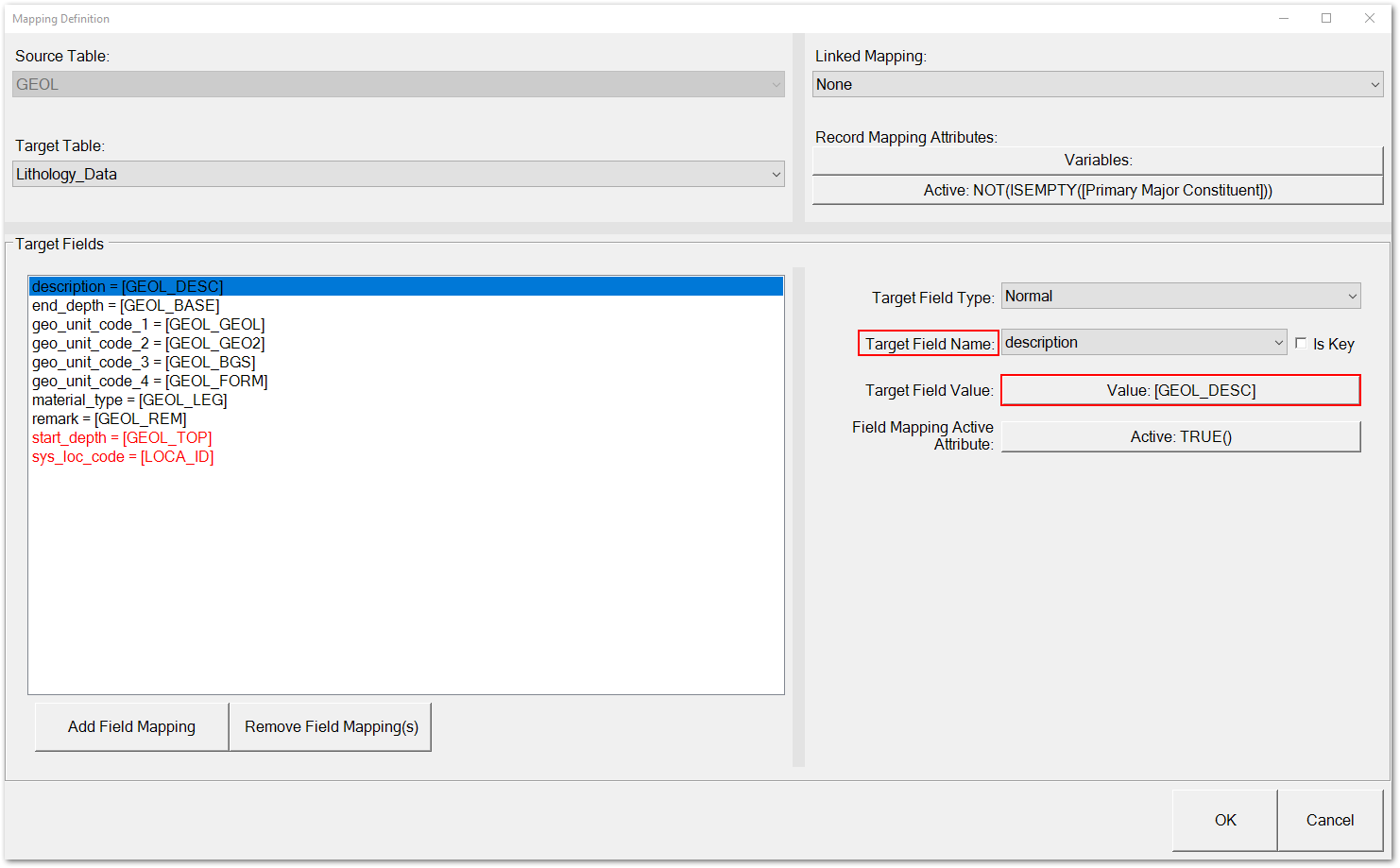
Task: Open the Active NOT(ISEMPTY record attribute button
Action: 1098,190
